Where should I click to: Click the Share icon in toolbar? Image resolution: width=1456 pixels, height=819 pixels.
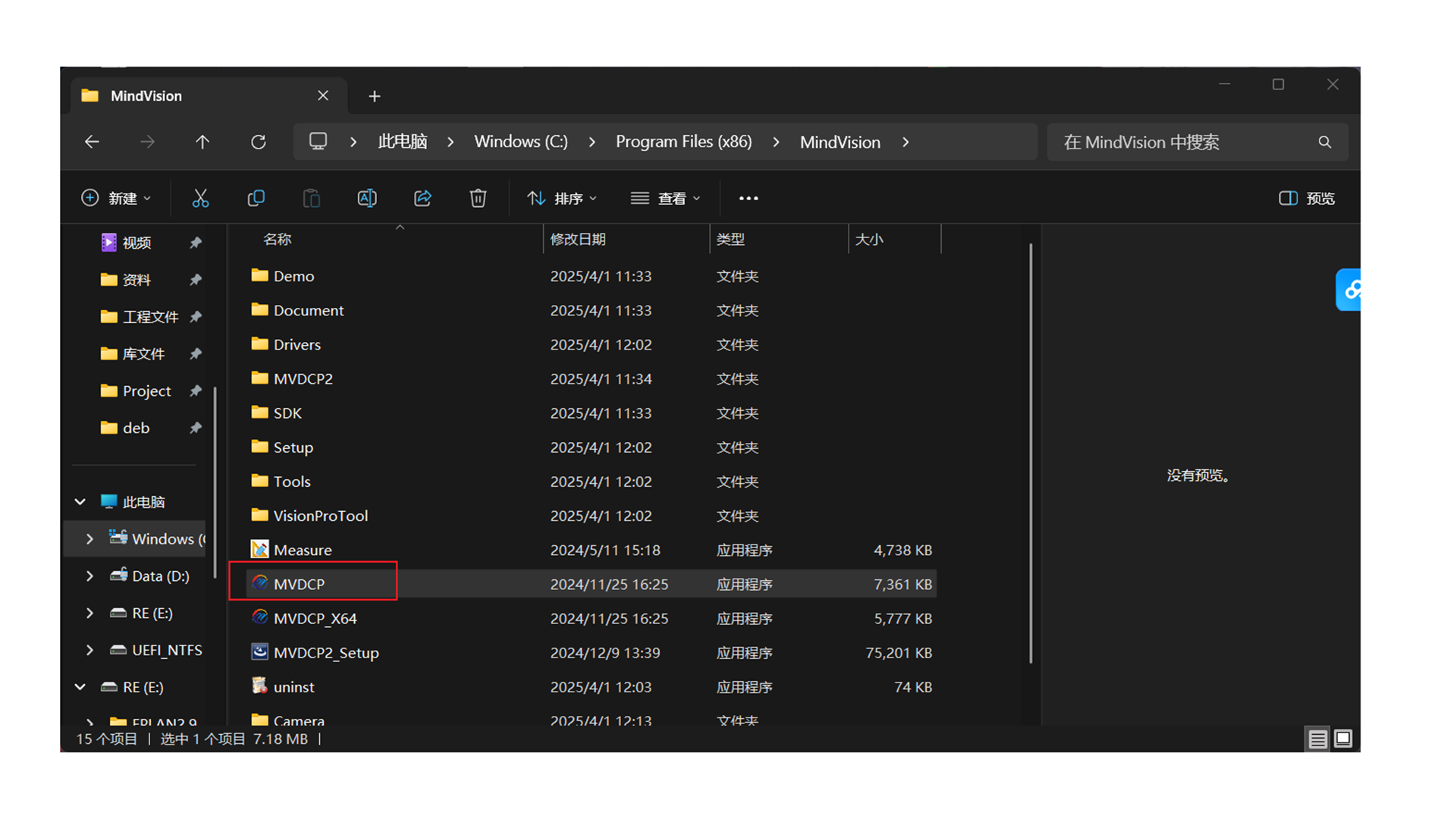click(x=422, y=198)
